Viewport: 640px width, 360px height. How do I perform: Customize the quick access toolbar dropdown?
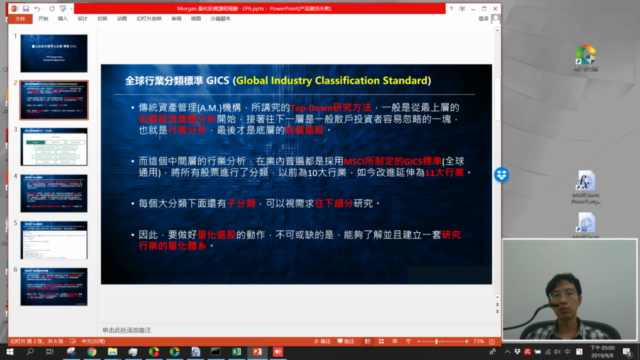(72, 8)
